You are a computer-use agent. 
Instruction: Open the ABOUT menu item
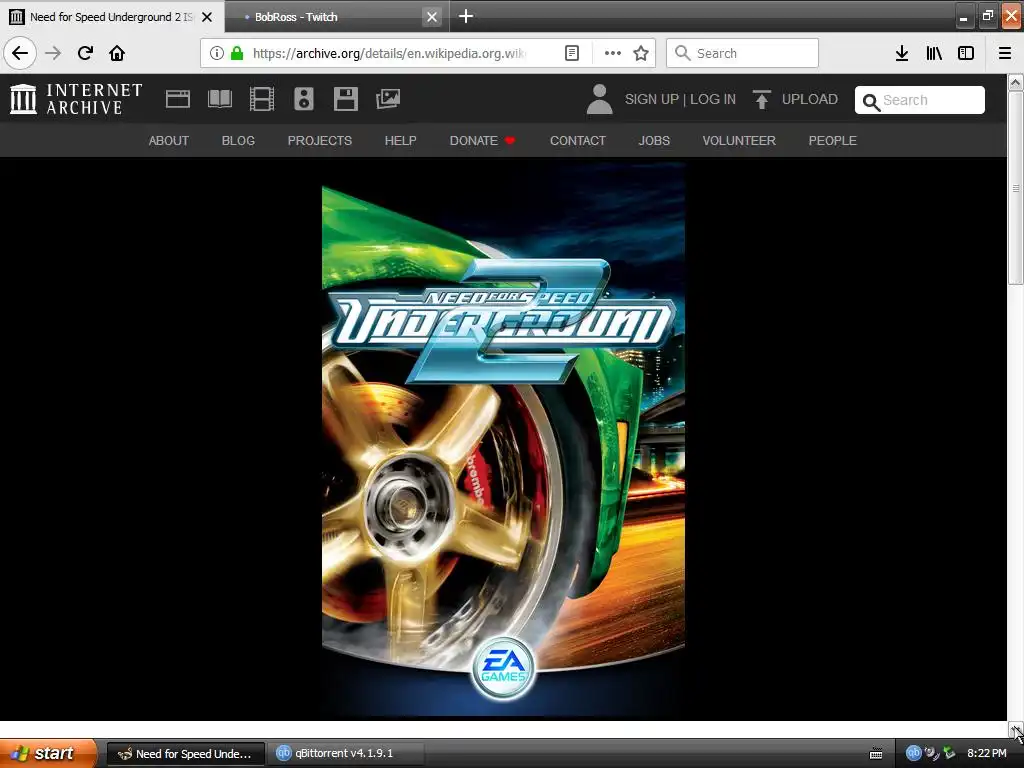168,140
